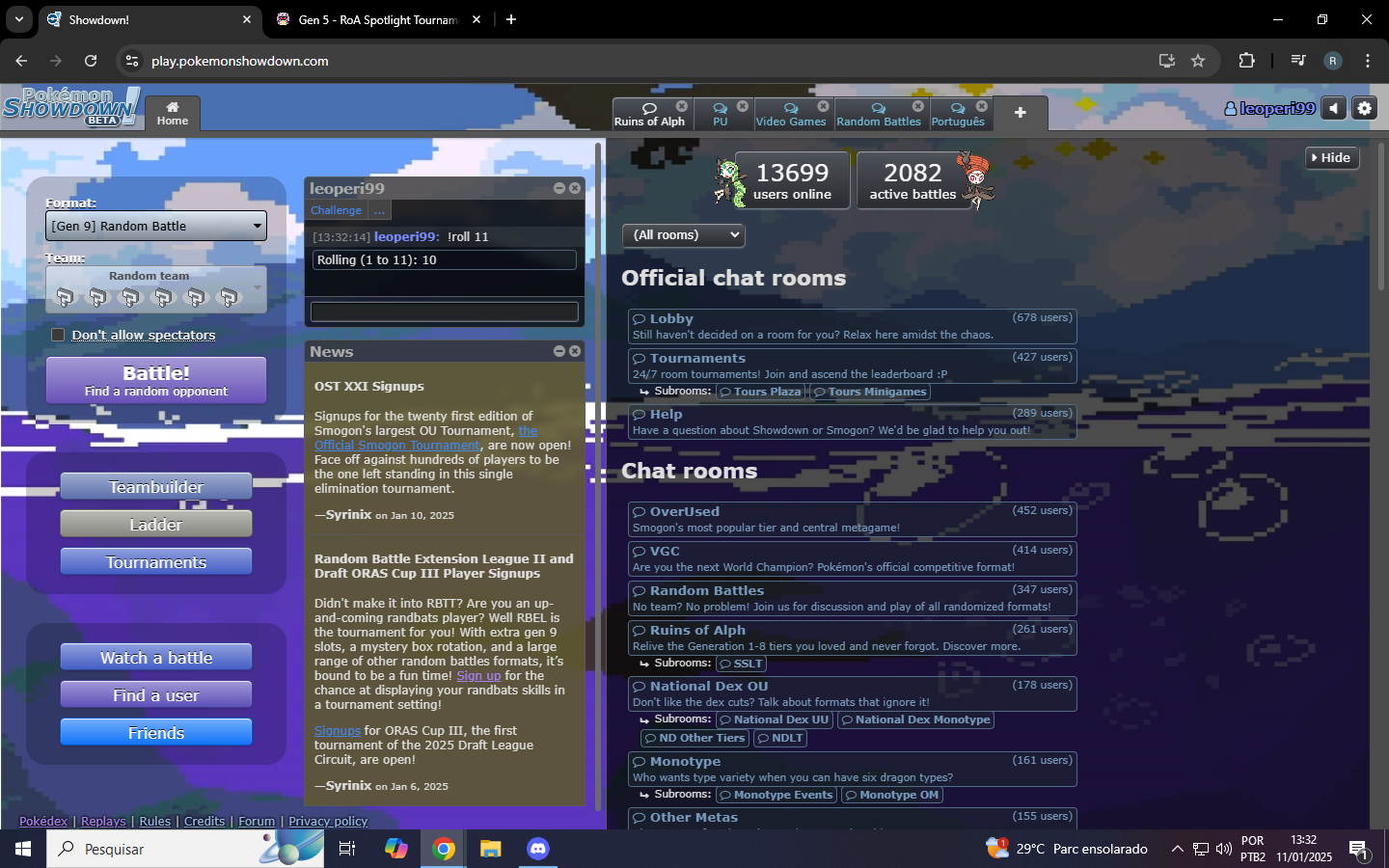The image size is (1389, 868).
Task: Follow the Sign up link for RBEL
Action: coord(478,676)
